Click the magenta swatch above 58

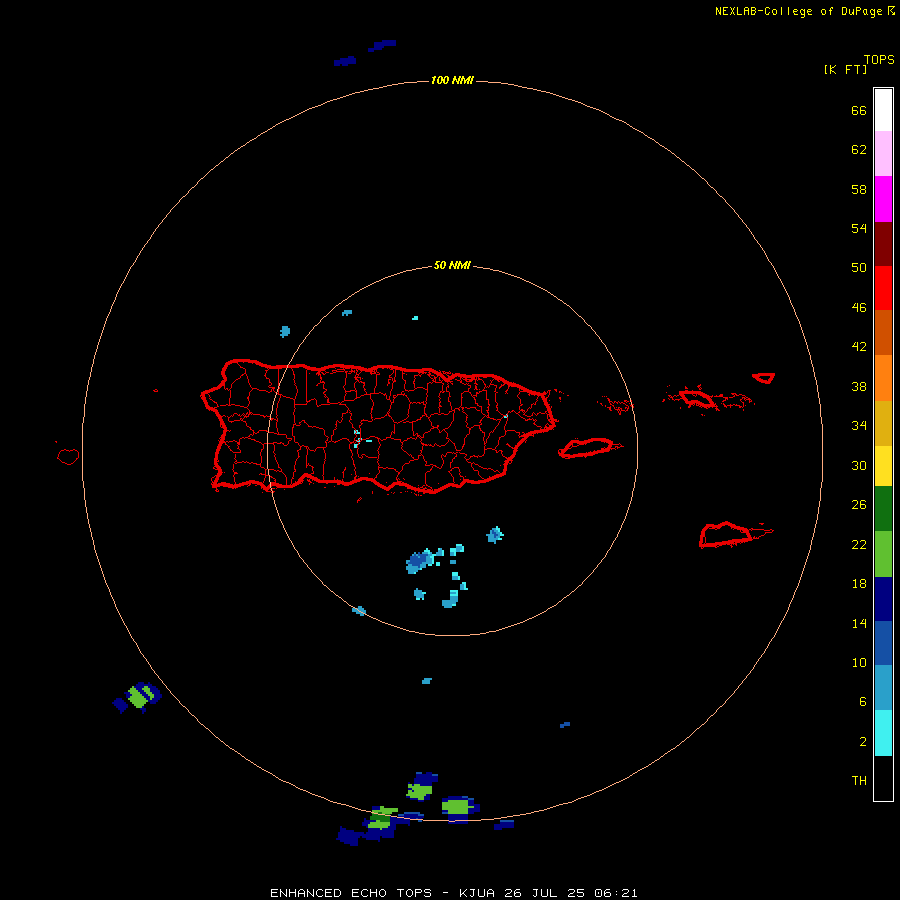[883, 199]
